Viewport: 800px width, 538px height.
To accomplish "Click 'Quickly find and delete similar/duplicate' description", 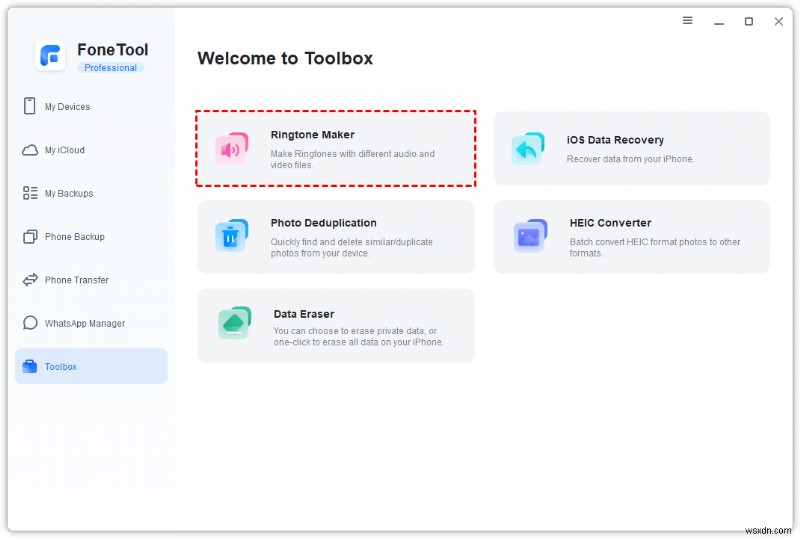I will click(x=352, y=248).
